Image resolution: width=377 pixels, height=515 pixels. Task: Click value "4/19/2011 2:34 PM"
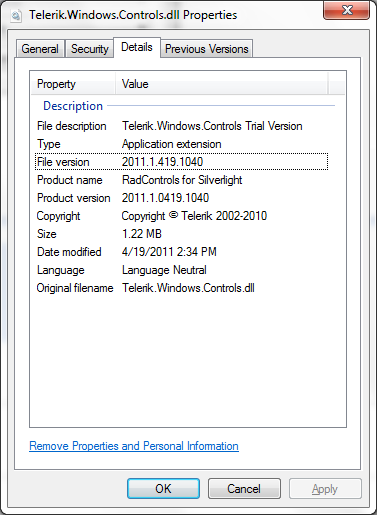point(169,252)
